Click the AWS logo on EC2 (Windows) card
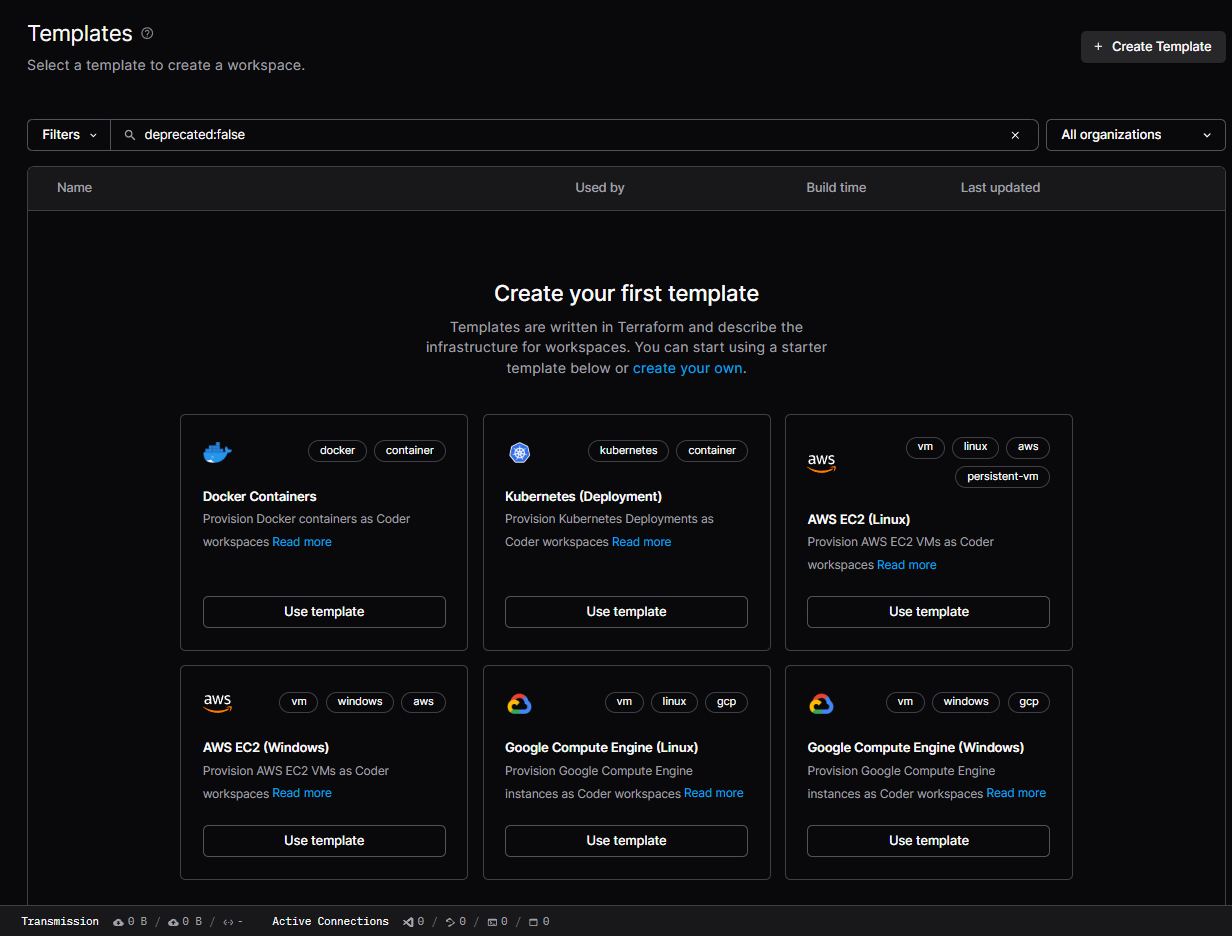 point(217,704)
